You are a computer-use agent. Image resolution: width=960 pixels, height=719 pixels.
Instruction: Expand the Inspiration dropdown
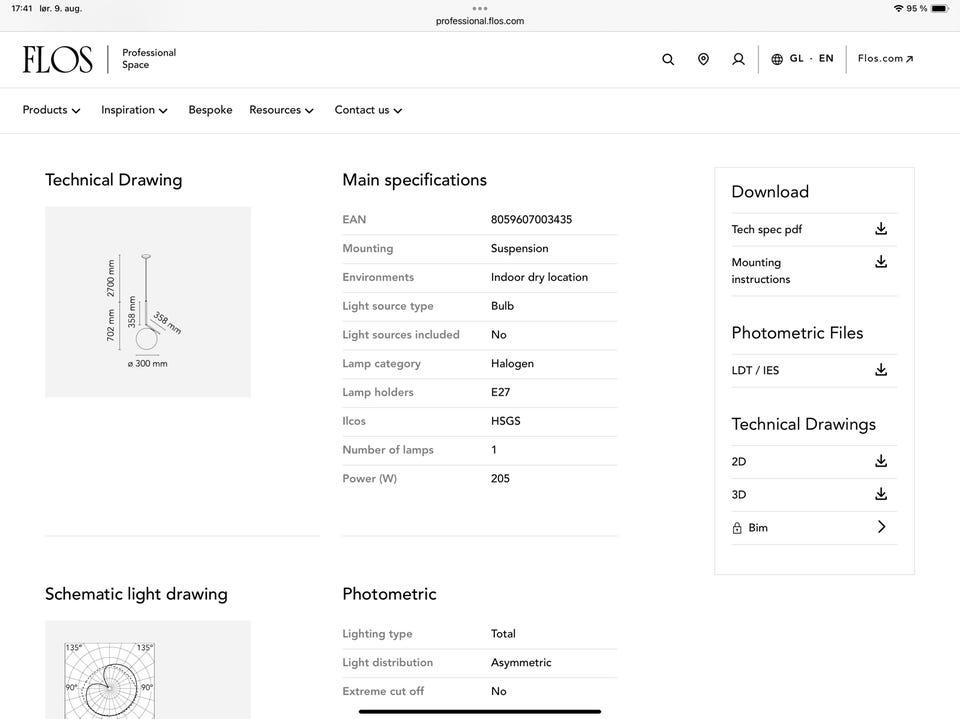pos(134,110)
